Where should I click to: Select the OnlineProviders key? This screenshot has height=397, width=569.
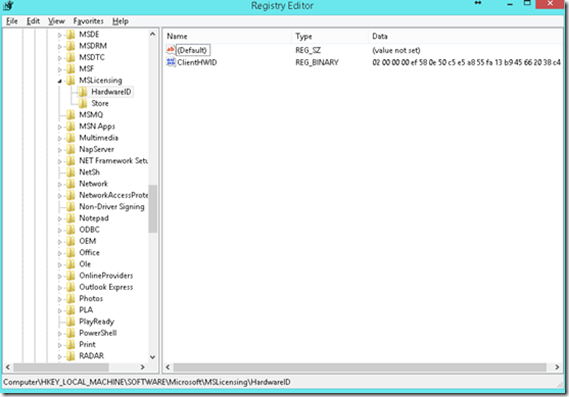tap(106, 276)
